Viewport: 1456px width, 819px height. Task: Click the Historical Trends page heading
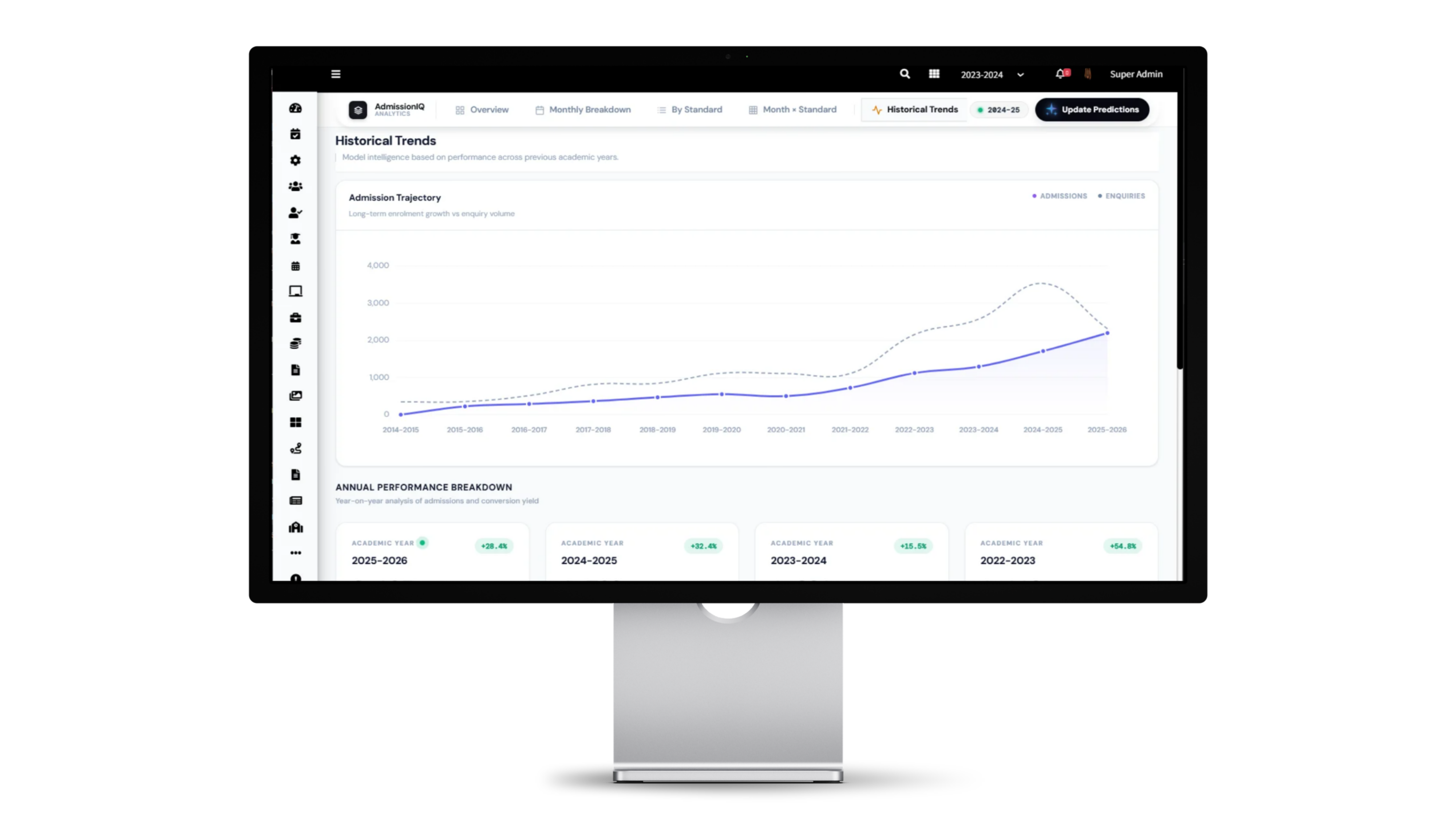pos(385,141)
